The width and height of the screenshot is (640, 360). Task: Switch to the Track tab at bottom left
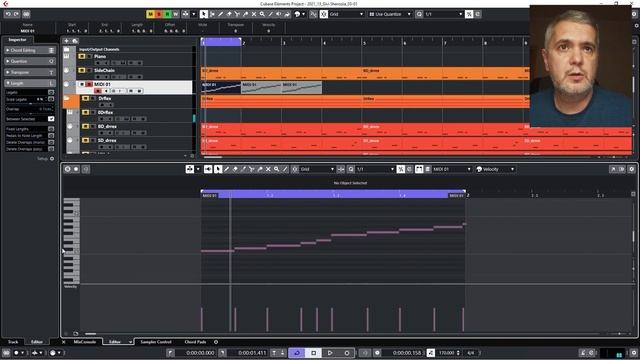[13, 342]
